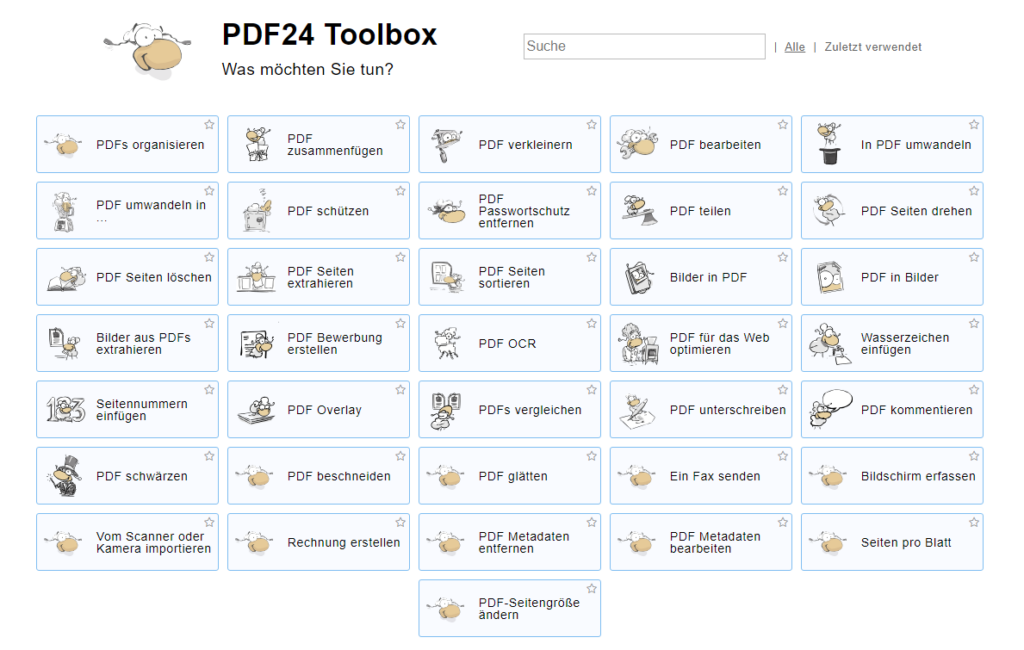Focus the Suche search field
Viewport: 1024px width, 650px height.
644,46
